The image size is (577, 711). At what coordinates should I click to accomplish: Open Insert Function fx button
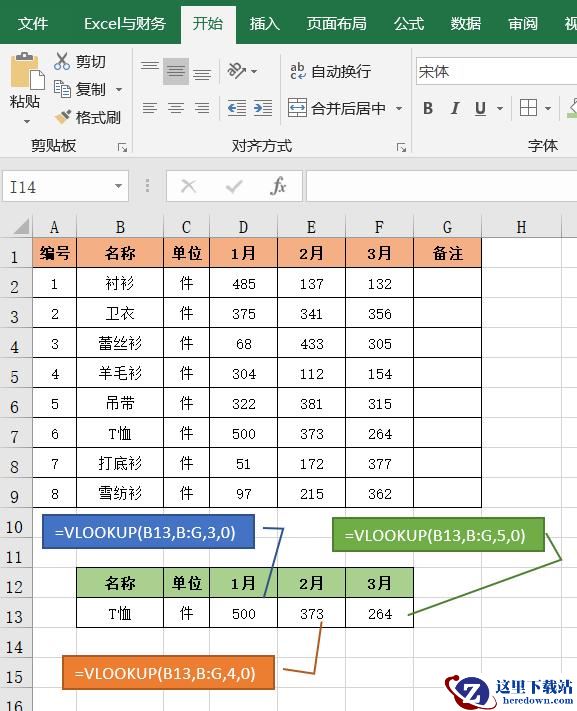point(278,186)
